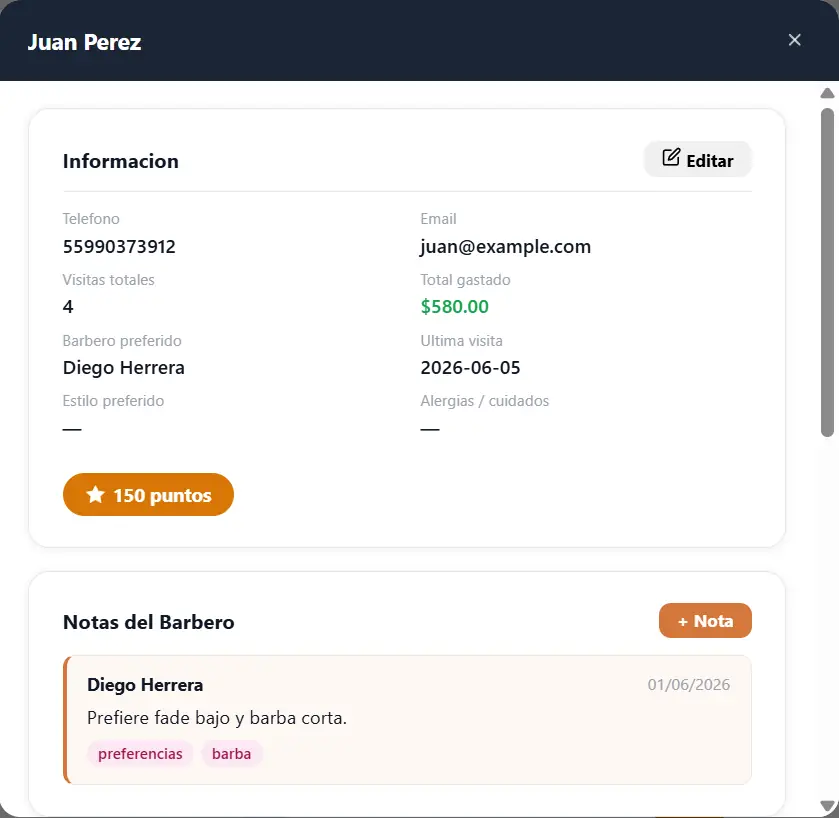The image size is (839, 818).
Task: Click the Alergias / cuidados label
Action: click(x=484, y=401)
